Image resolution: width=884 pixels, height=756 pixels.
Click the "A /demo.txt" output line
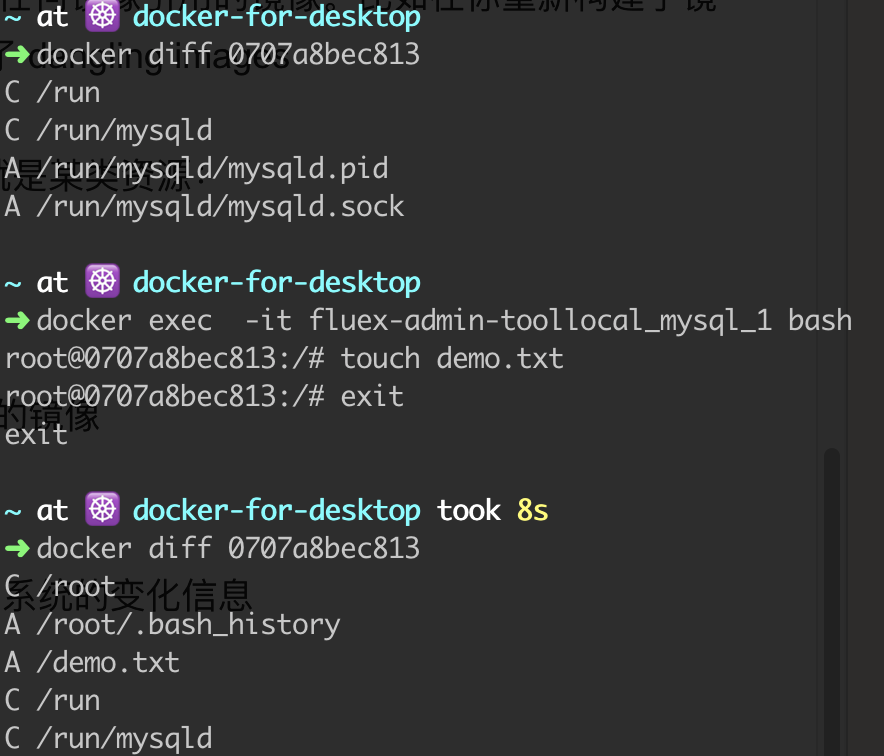92,662
